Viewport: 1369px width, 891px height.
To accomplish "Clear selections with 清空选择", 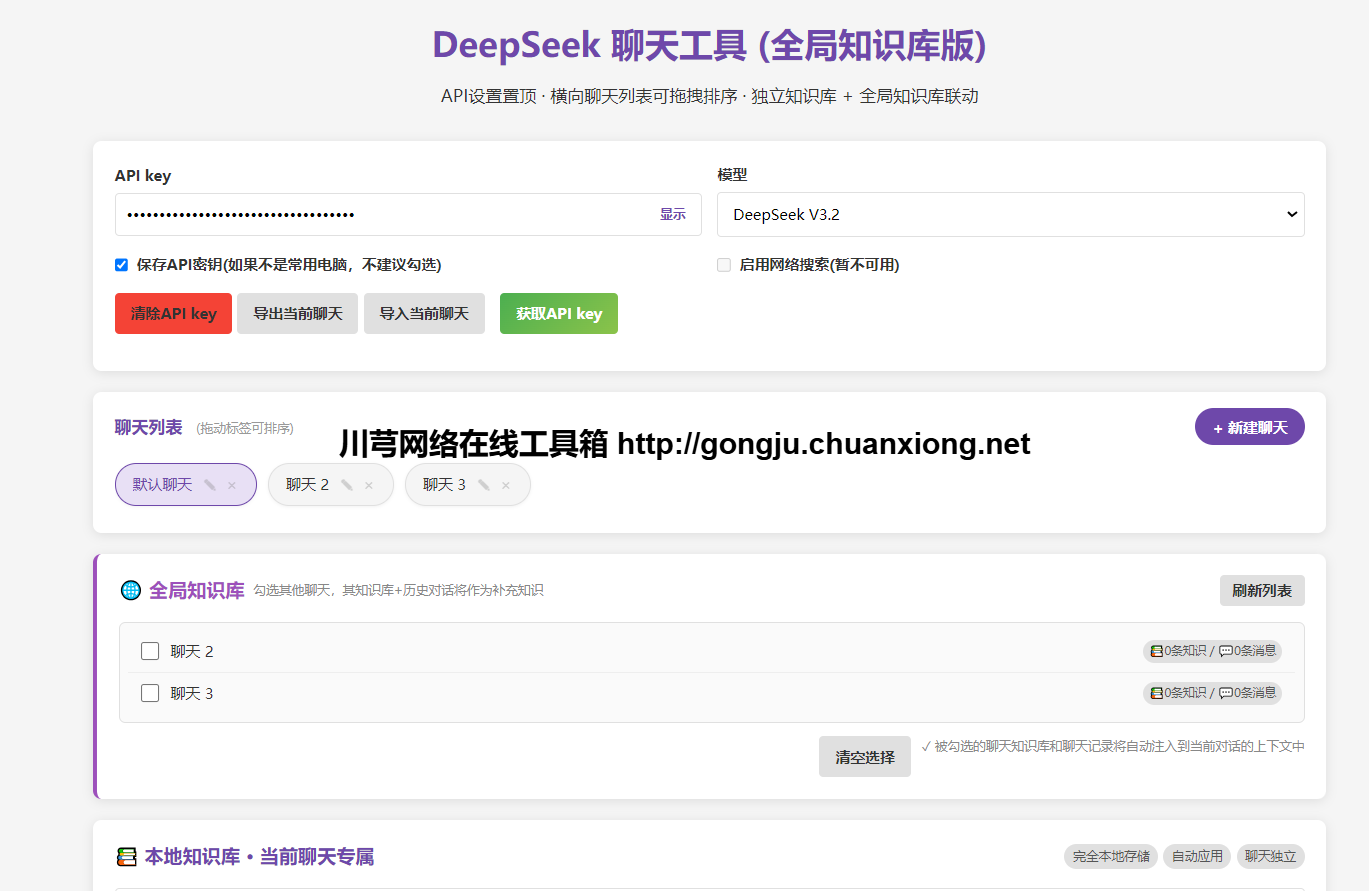I will pyautogui.click(x=865, y=757).
